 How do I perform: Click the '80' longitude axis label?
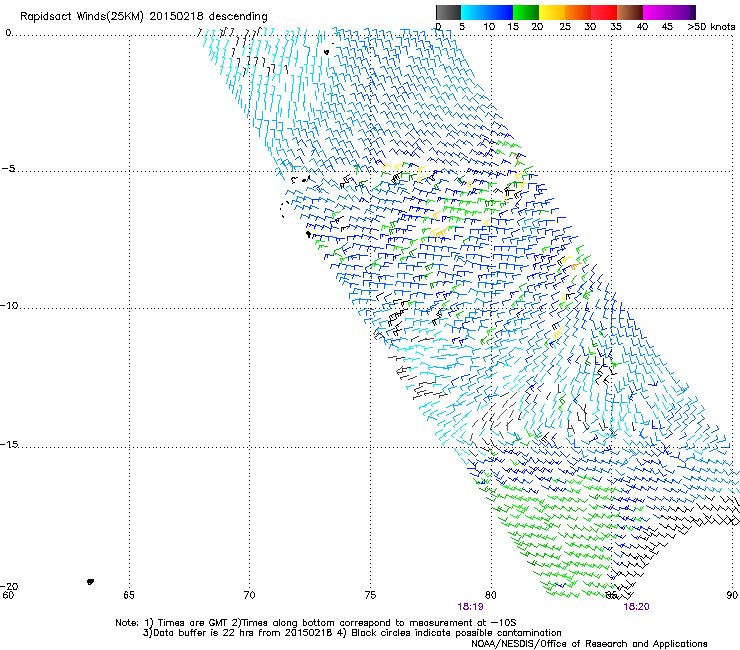[x=491, y=595]
